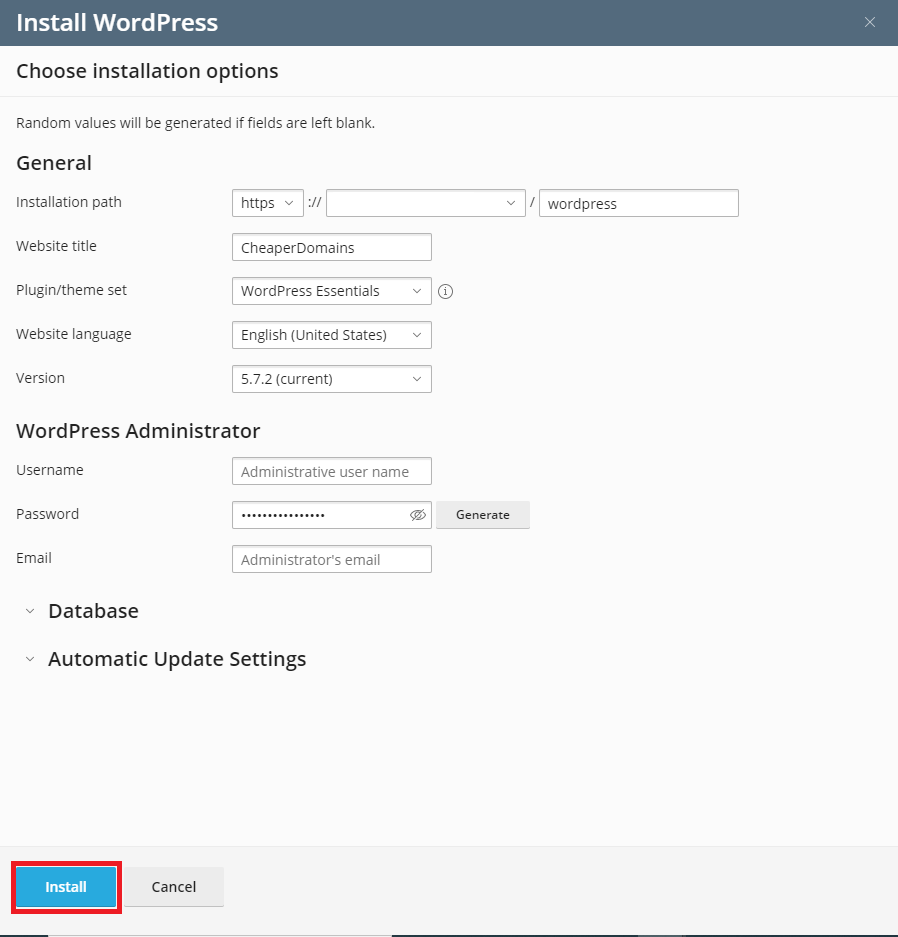Expand the Database section chevron
Viewport: 898px width, 937px height.
30,611
